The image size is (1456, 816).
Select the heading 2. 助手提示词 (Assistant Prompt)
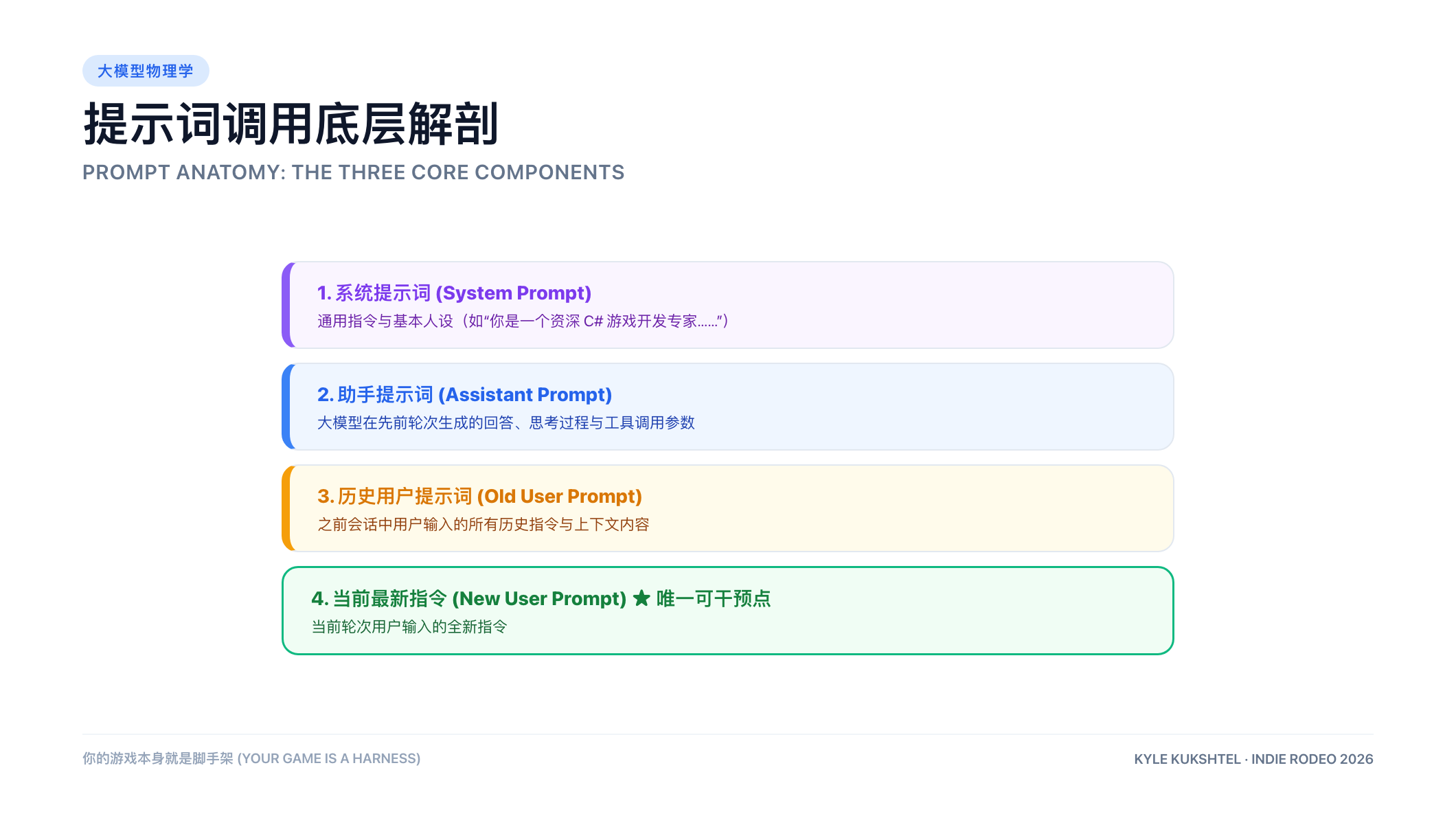[464, 395]
